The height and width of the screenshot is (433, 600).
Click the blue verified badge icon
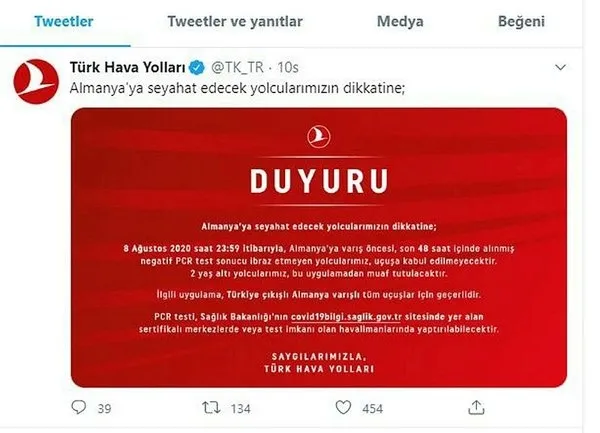point(197,68)
